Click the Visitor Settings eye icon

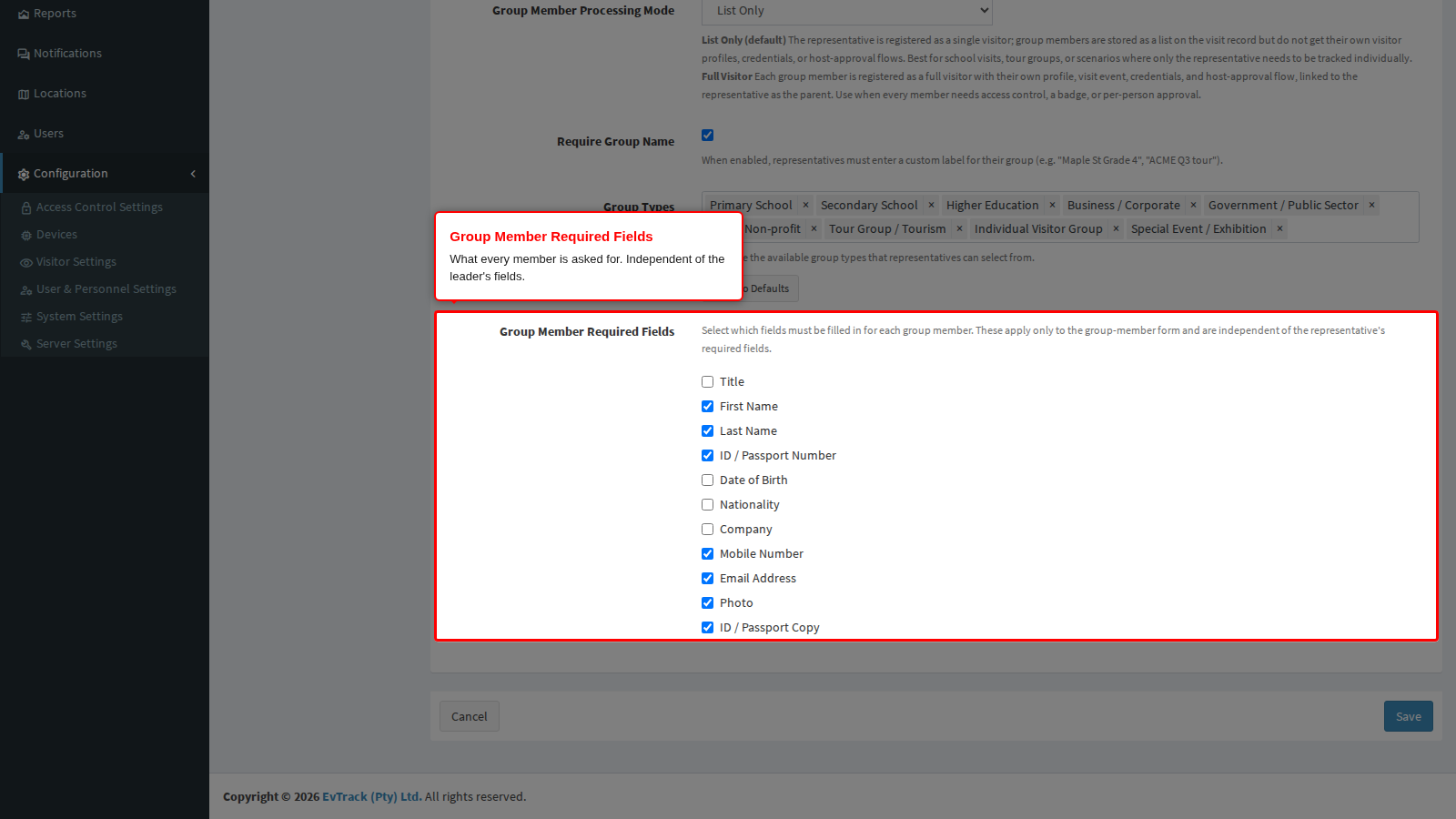[x=26, y=263]
